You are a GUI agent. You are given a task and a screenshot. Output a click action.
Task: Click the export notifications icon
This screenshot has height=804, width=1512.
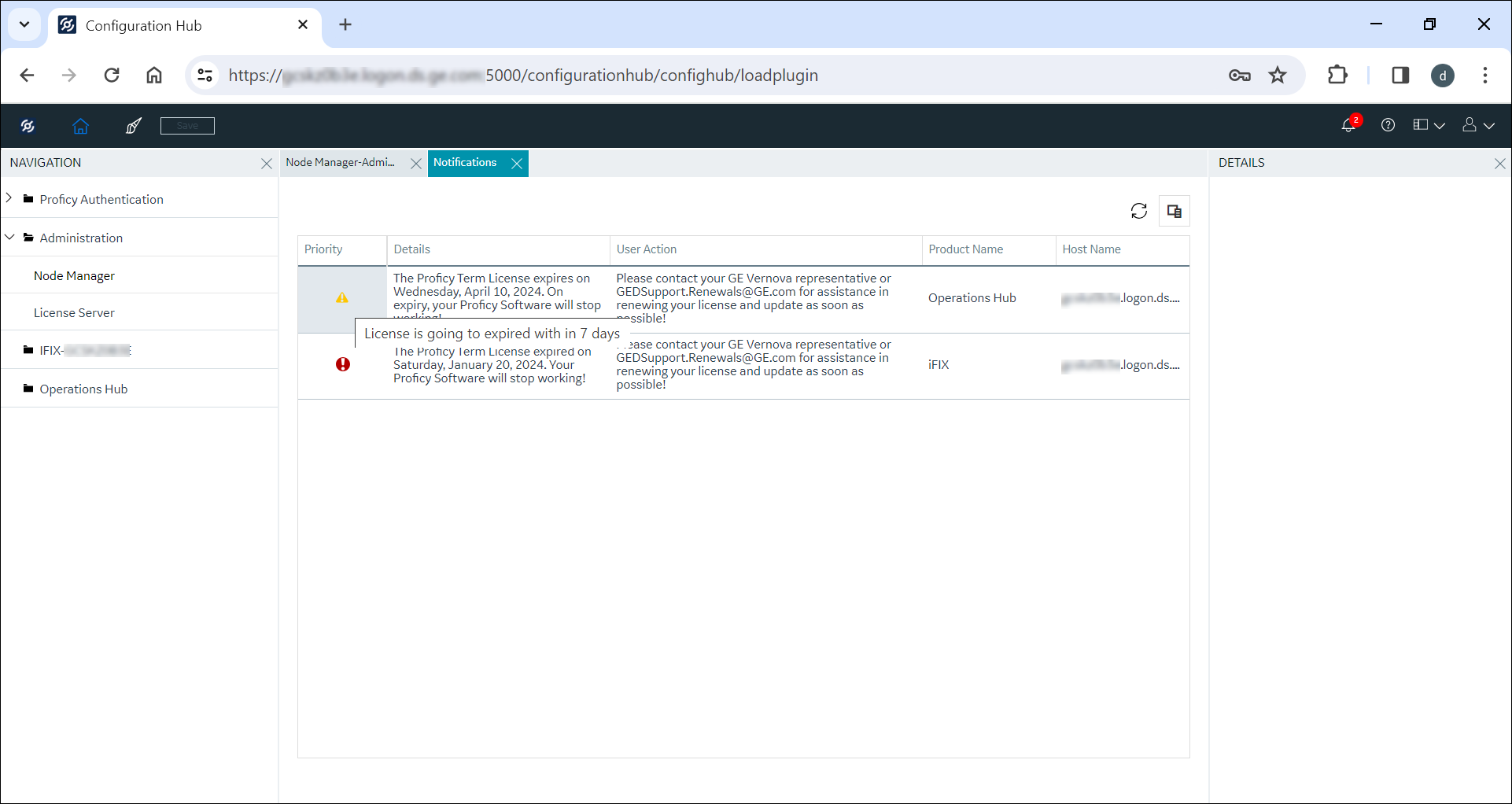click(x=1175, y=211)
